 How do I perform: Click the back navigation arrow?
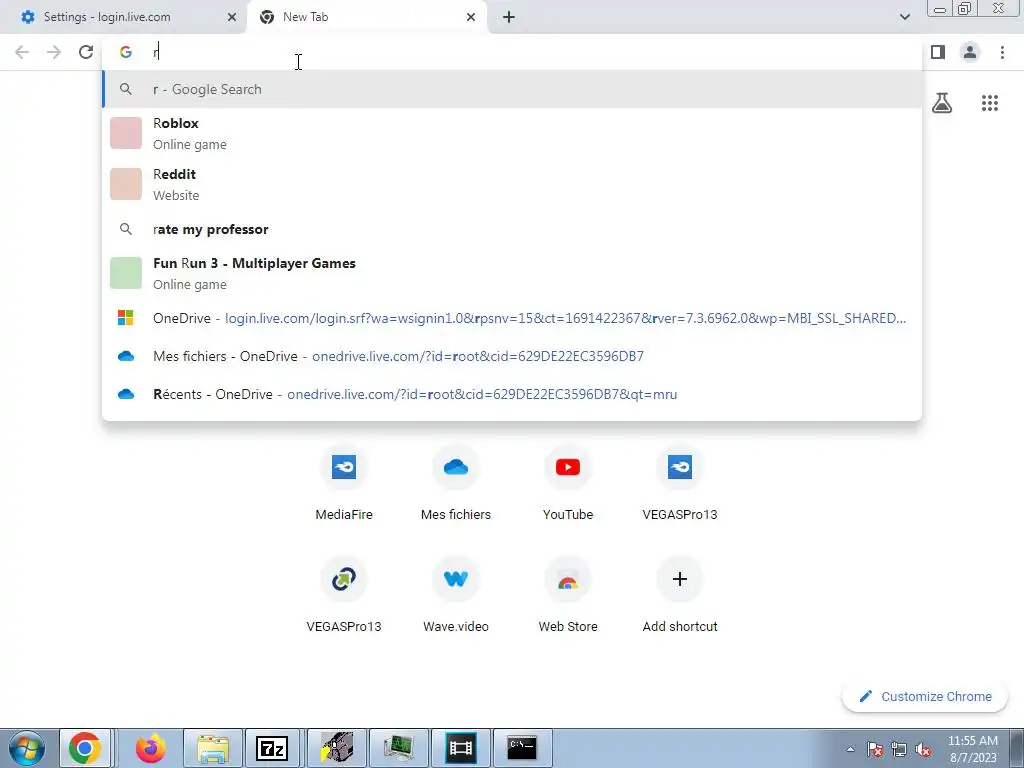click(22, 52)
